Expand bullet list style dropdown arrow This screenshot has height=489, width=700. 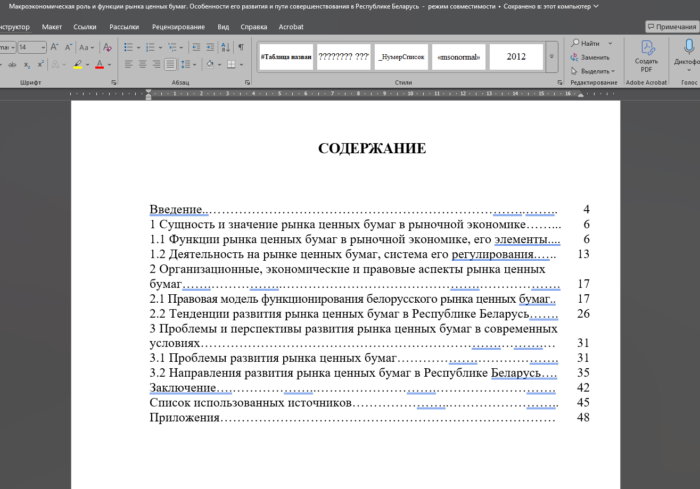[138, 47]
